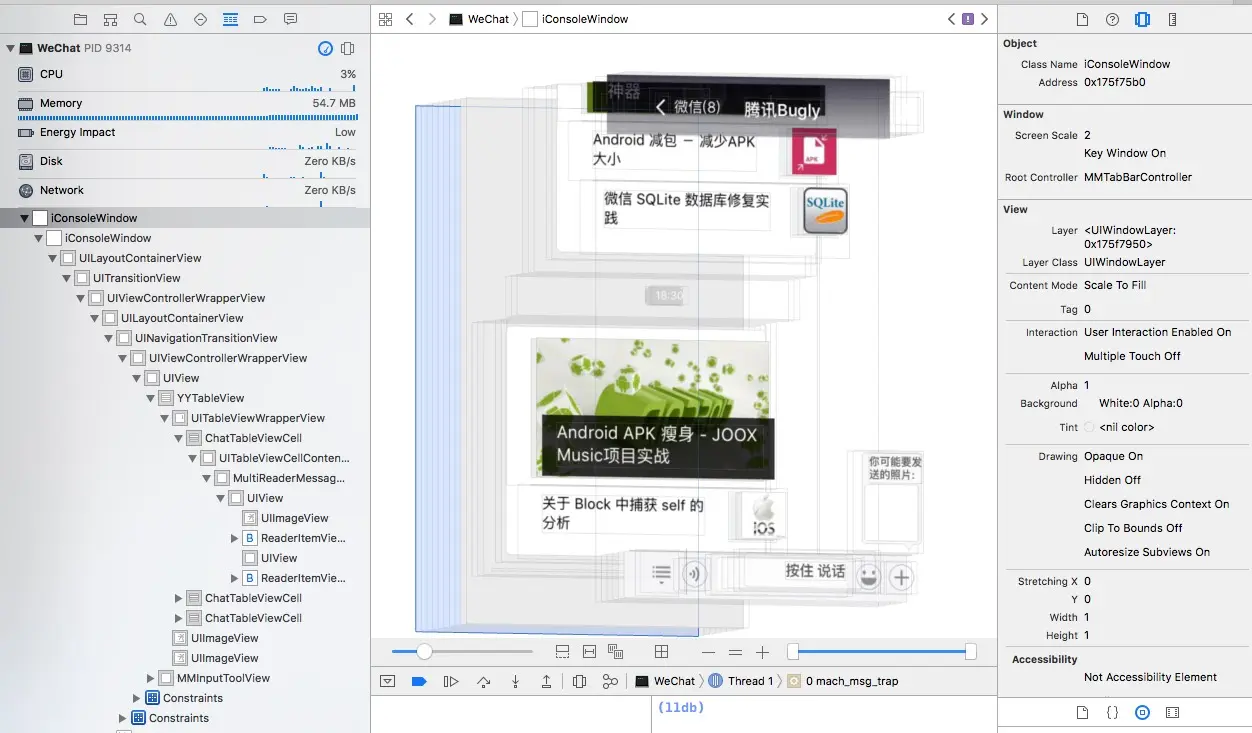The image size is (1252, 733).
Task: Collapse the UITransitionView node
Action: [67, 278]
